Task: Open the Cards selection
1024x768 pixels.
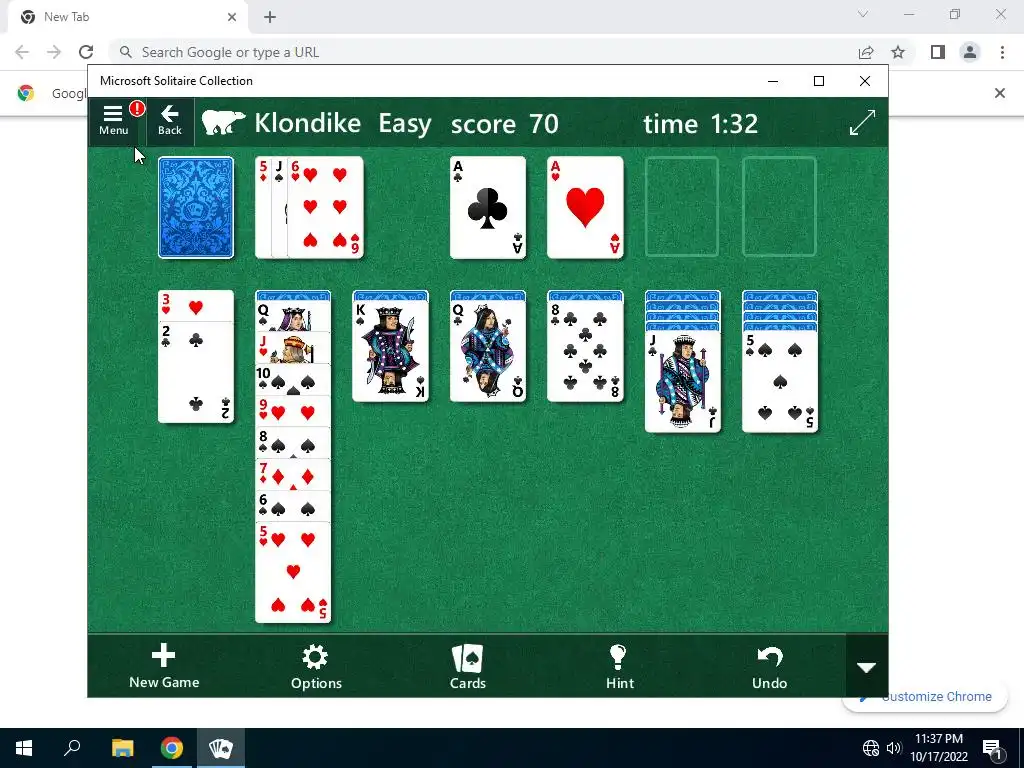Action: [x=468, y=666]
